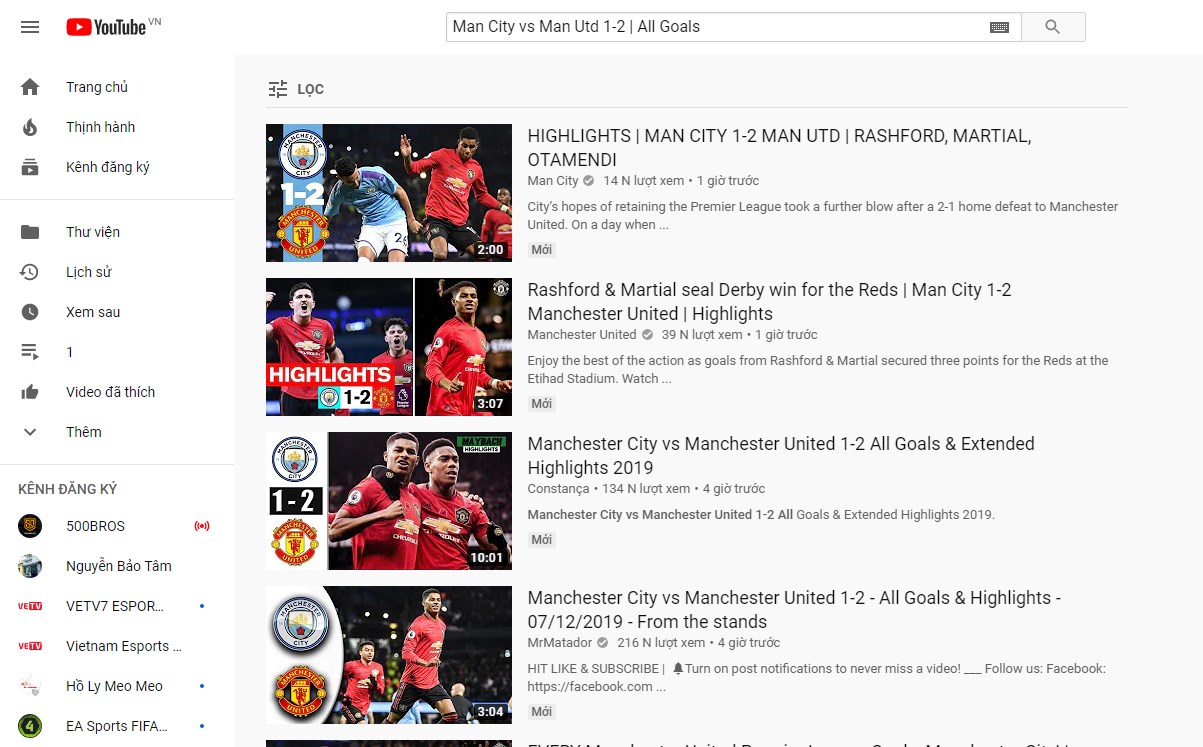Open playlist 1 from the sidebar
Screen dimensions: 1203x747
[68, 352]
